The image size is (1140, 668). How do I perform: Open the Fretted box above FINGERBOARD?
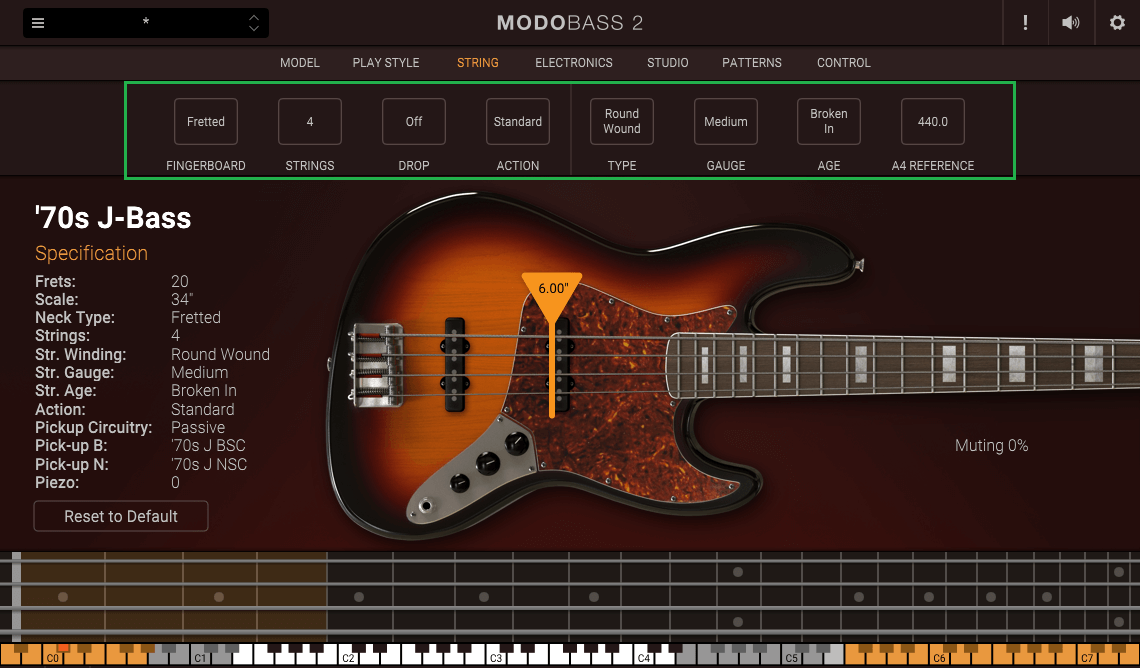[x=206, y=121]
